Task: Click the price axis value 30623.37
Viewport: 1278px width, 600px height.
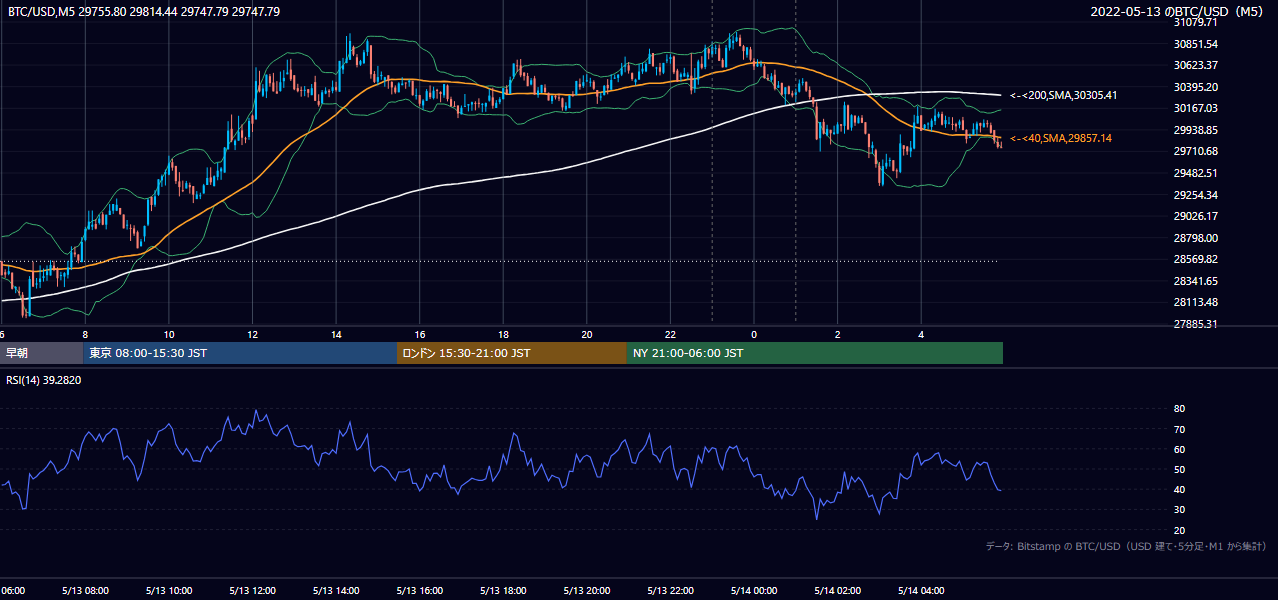Action: click(1195, 65)
